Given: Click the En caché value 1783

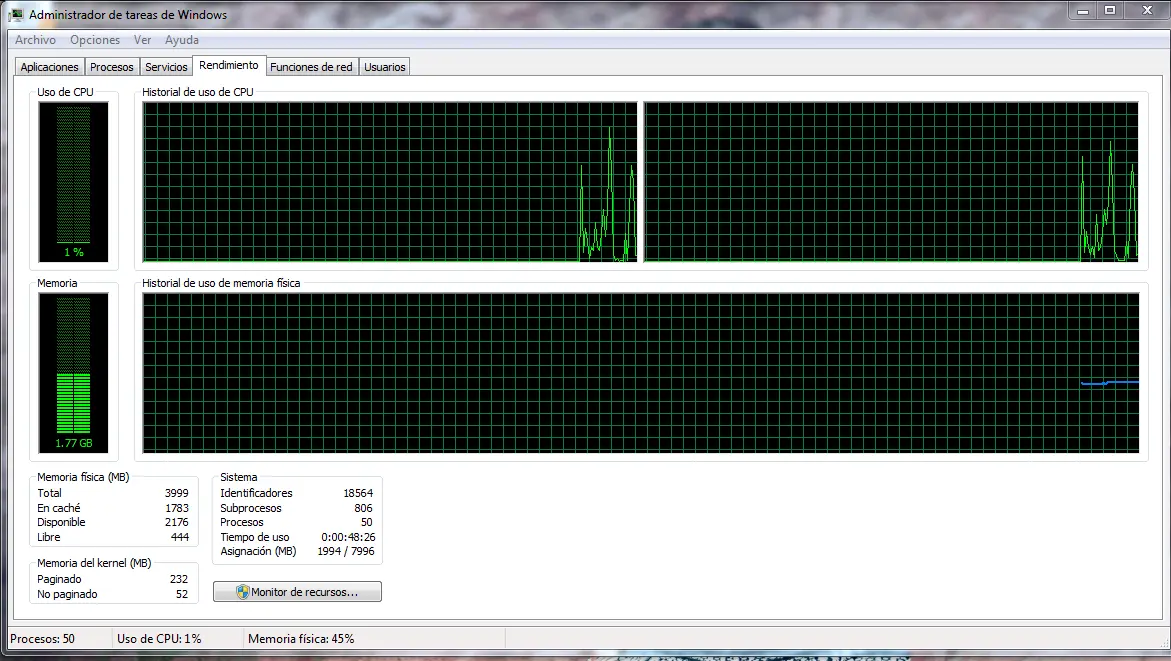Looking at the screenshot, I should [176, 508].
